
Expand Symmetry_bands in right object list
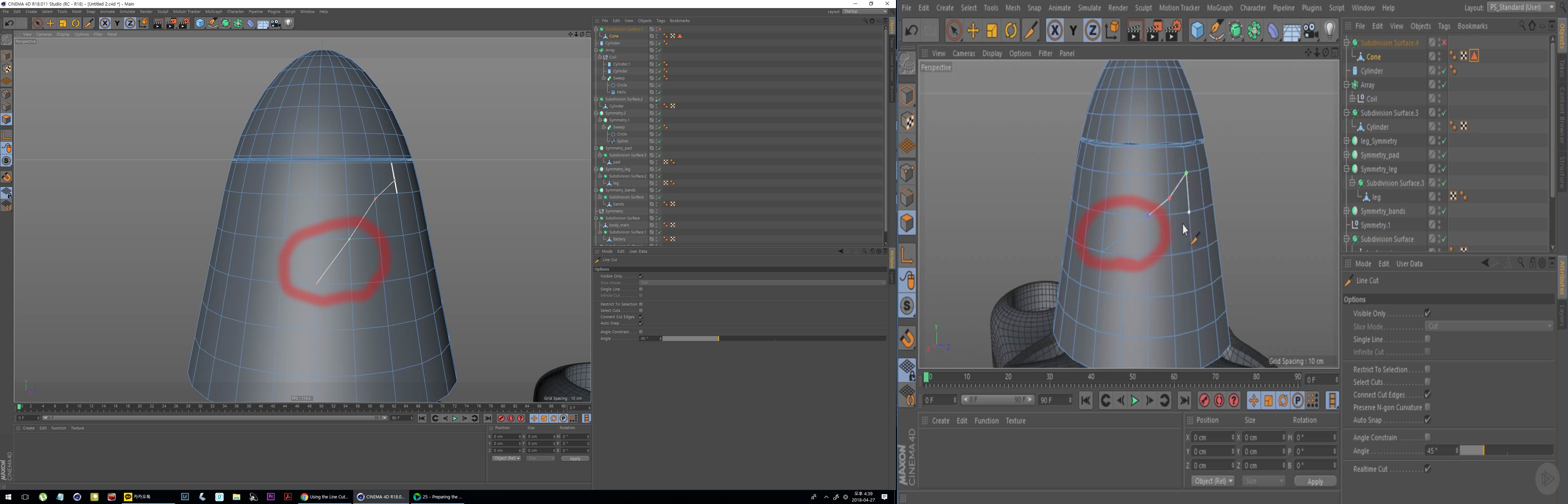point(1346,211)
